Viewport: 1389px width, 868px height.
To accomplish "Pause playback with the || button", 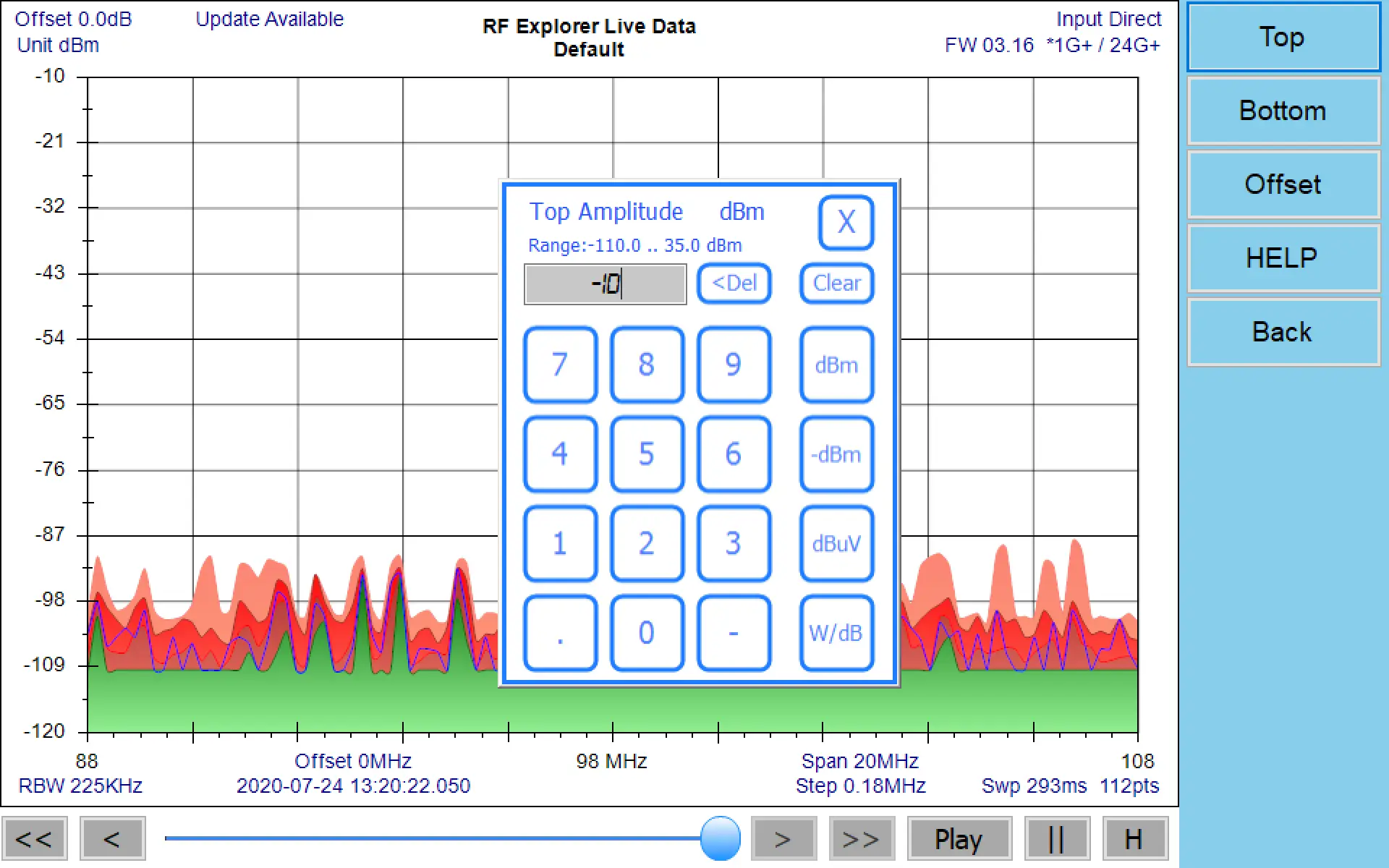I will pyautogui.click(x=1057, y=839).
